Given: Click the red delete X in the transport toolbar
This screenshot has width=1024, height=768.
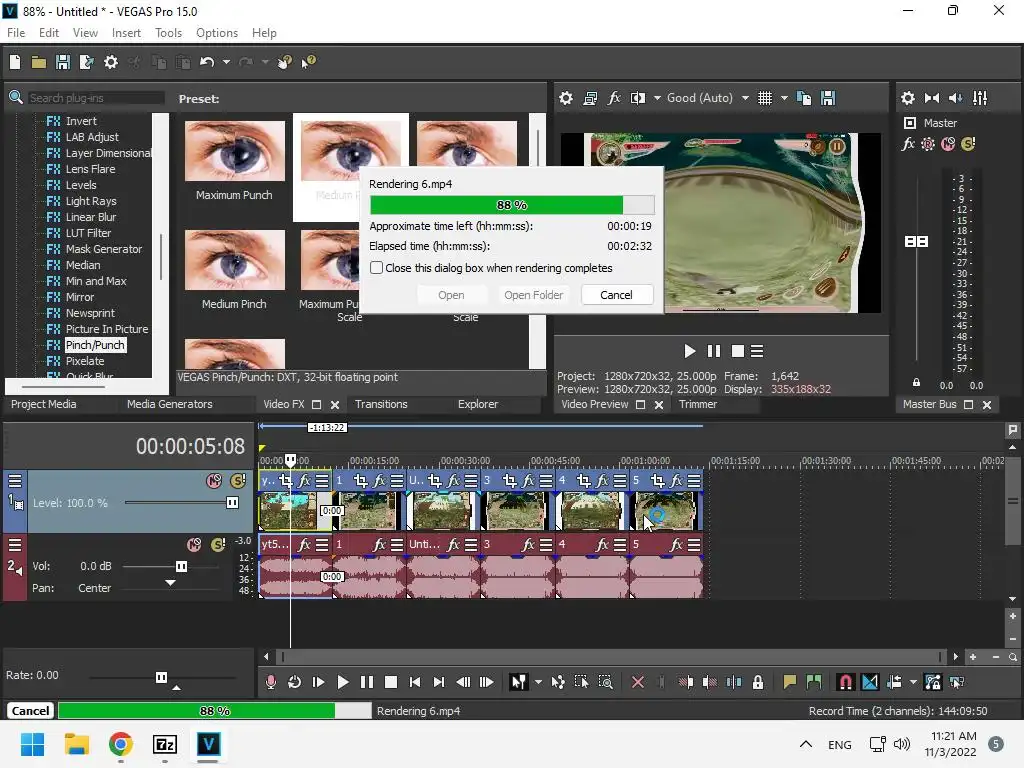Looking at the screenshot, I should 638,682.
